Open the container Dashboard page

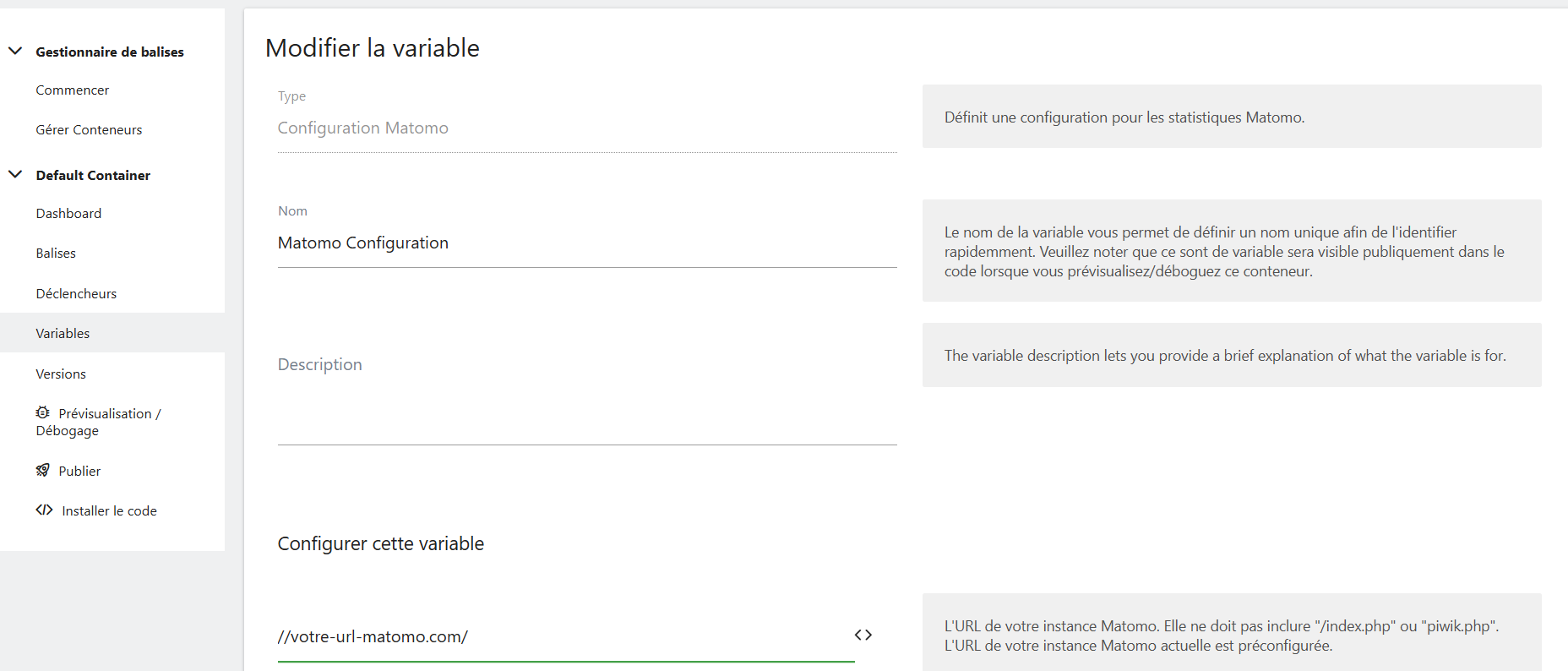tap(68, 213)
